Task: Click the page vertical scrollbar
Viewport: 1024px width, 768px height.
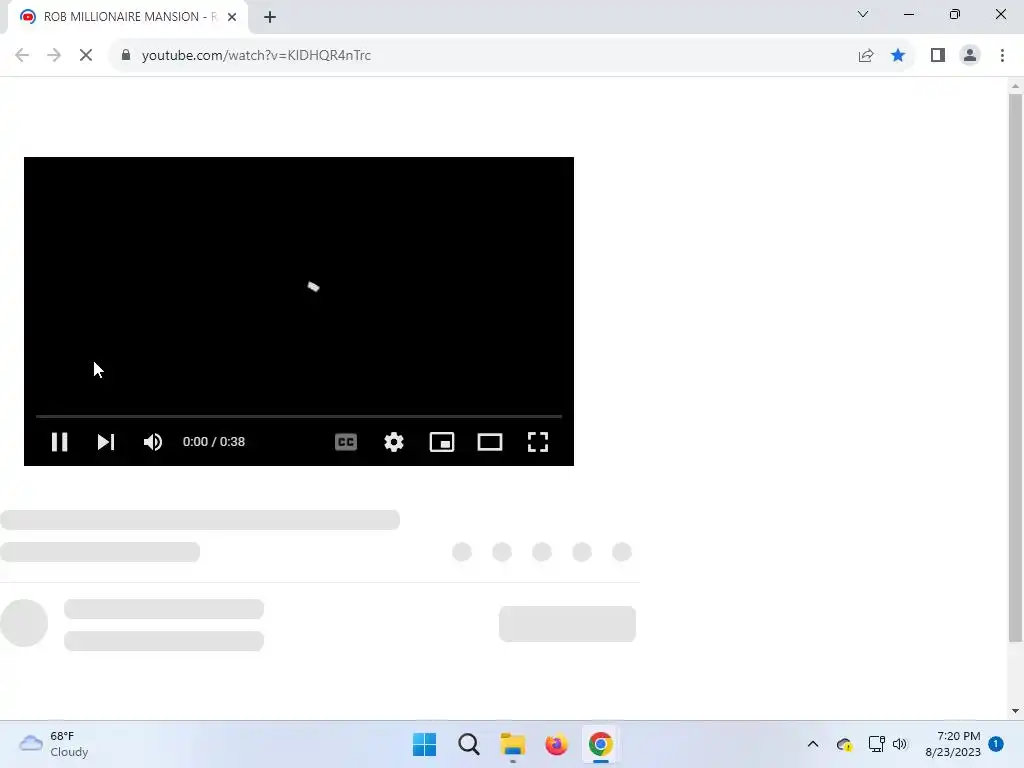Action: (1015, 368)
